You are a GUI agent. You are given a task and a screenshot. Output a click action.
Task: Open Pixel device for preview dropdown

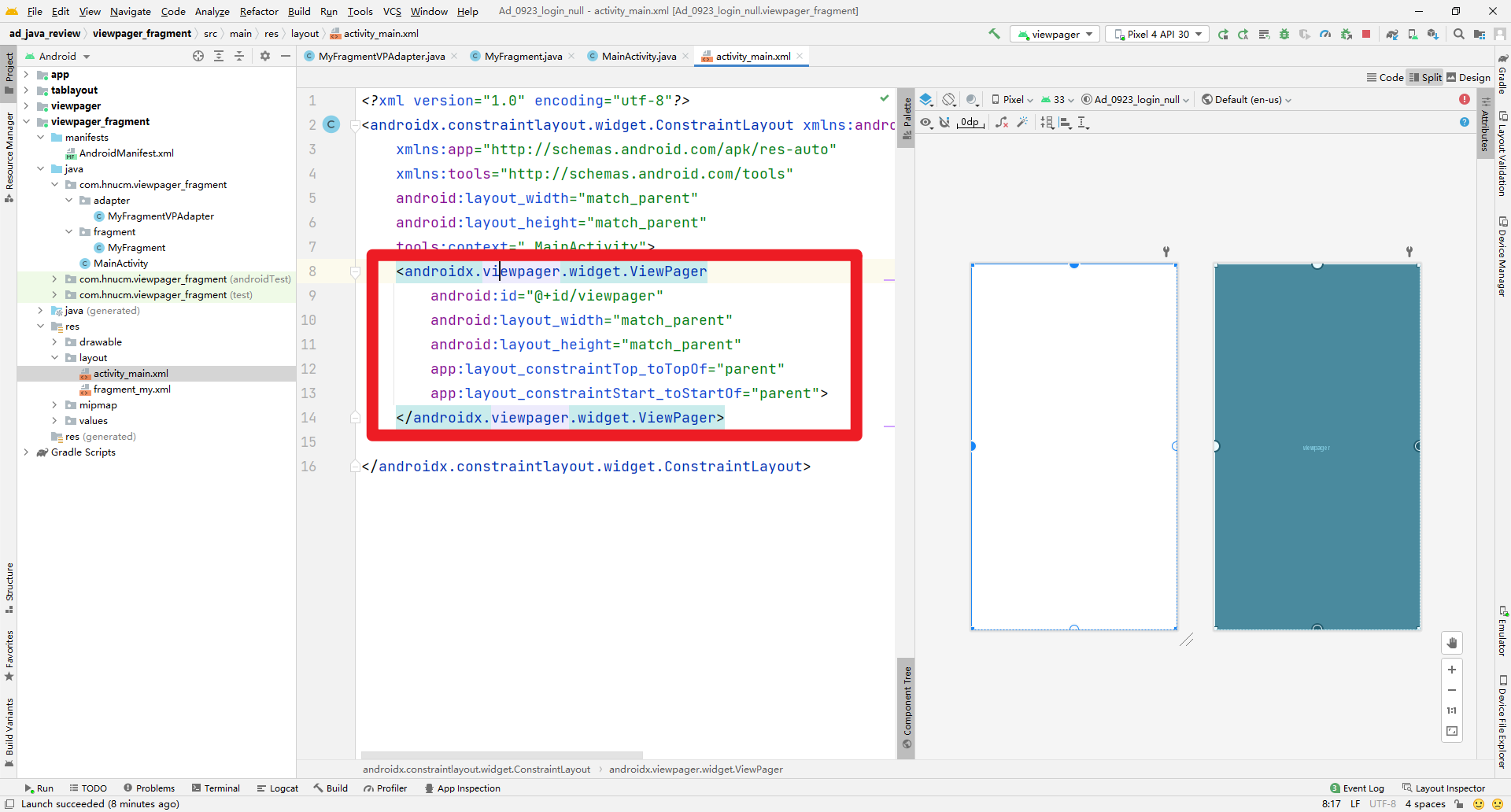point(1012,99)
